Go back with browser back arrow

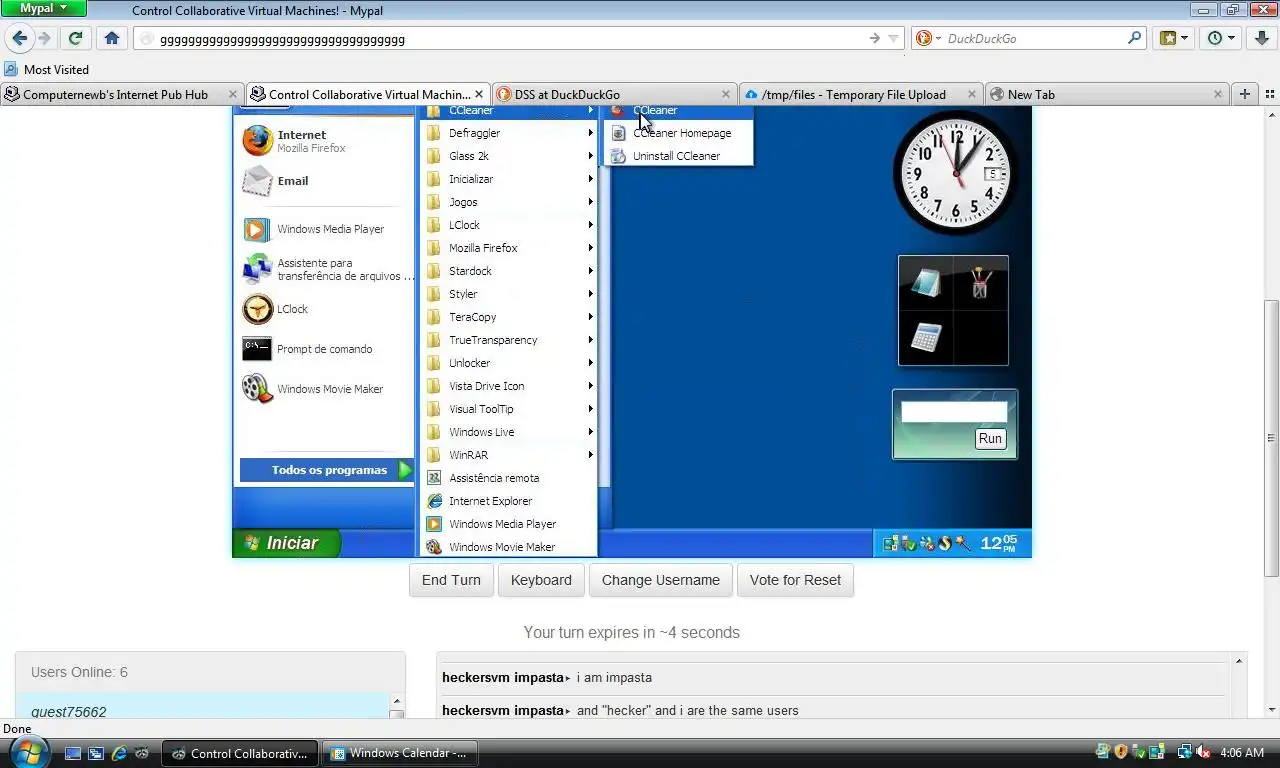(19, 38)
